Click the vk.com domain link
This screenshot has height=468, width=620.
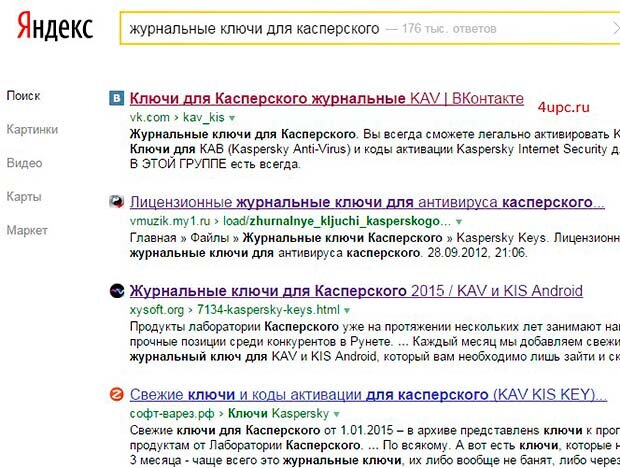(149, 117)
